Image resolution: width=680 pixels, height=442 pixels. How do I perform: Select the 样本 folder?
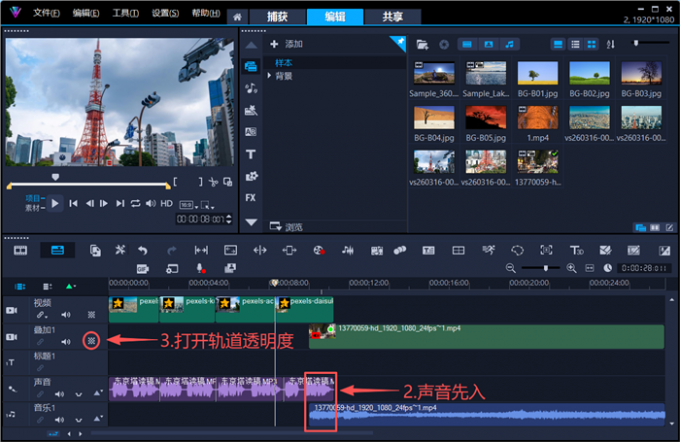tap(284, 63)
